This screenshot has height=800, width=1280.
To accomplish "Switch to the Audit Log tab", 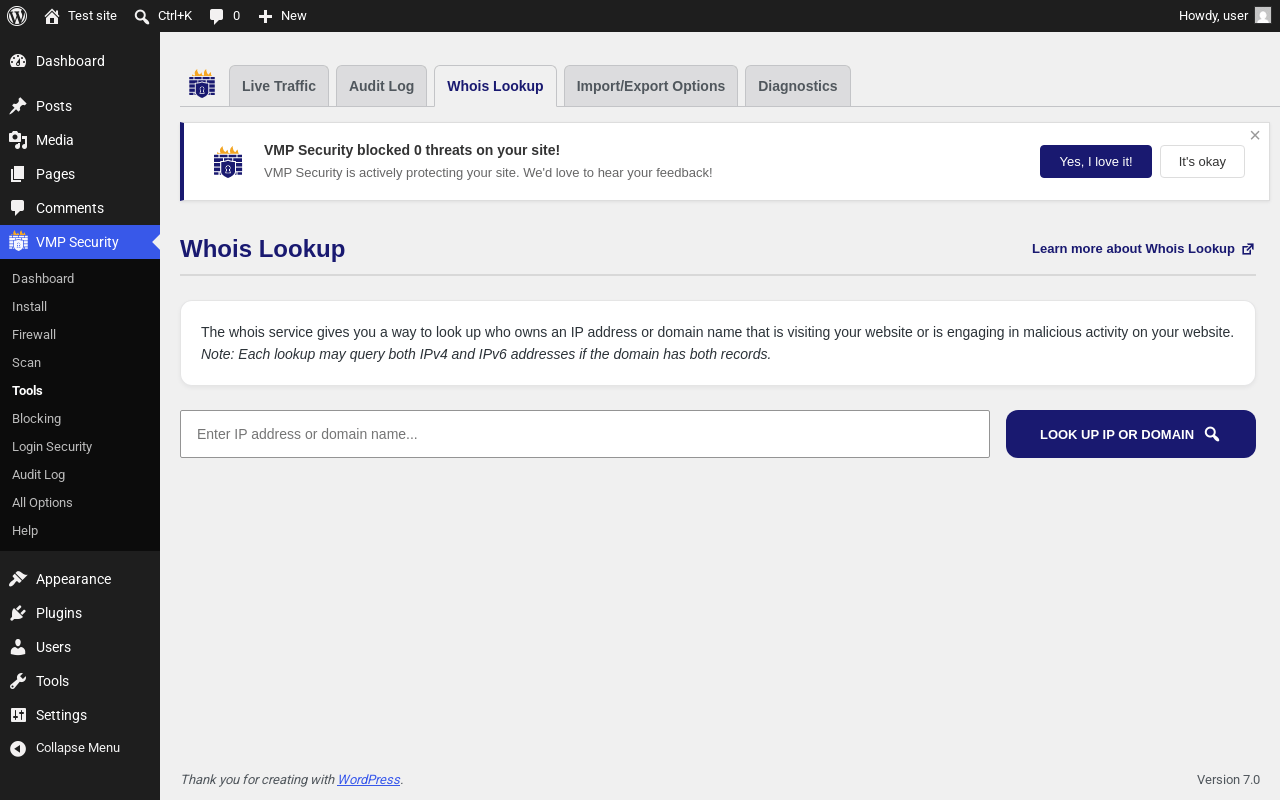I will tap(381, 86).
